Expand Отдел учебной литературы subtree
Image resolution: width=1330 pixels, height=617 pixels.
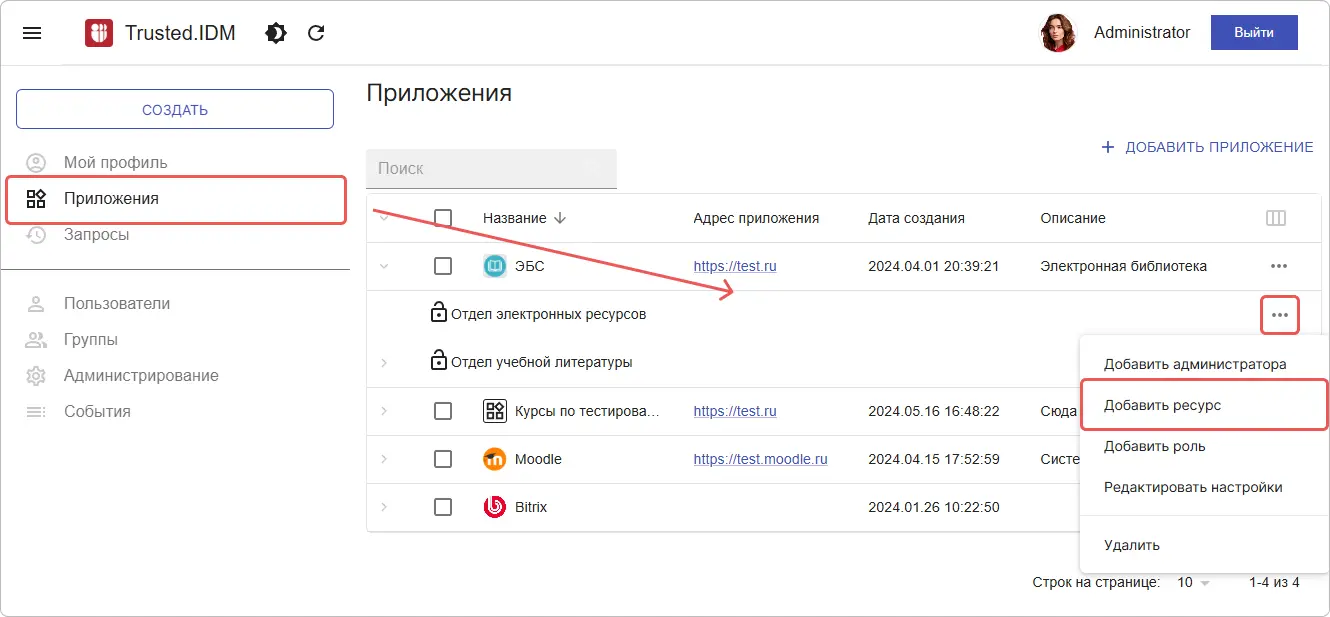pos(384,362)
